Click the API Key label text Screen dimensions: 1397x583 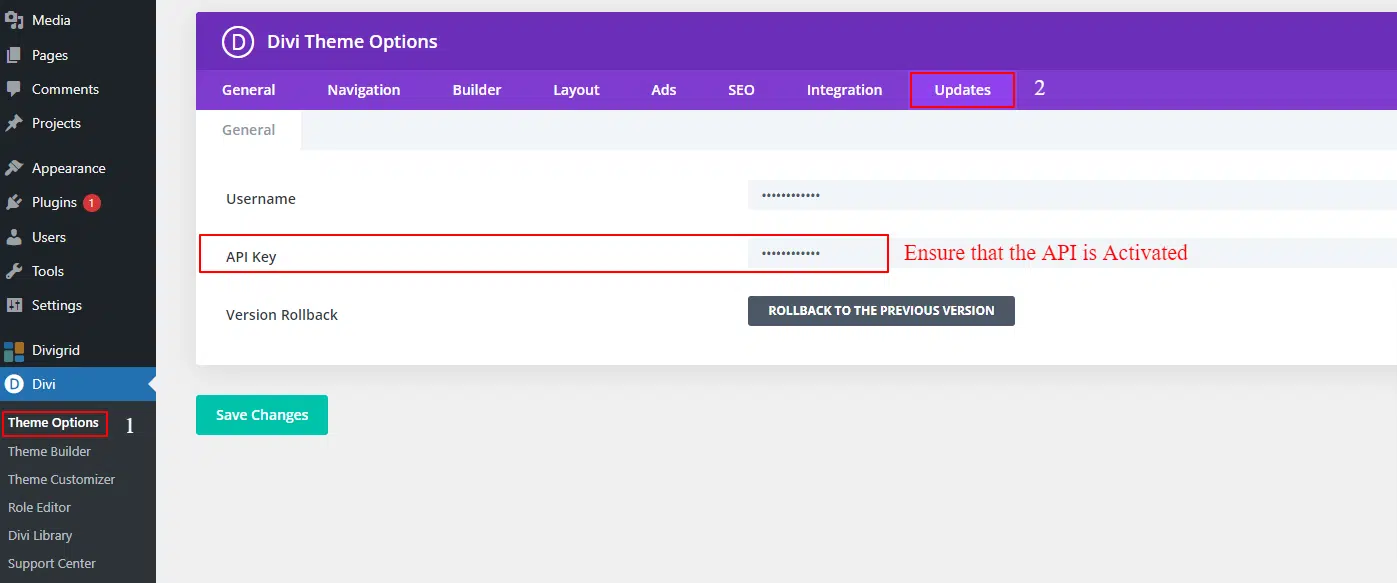click(x=251, y=257)
